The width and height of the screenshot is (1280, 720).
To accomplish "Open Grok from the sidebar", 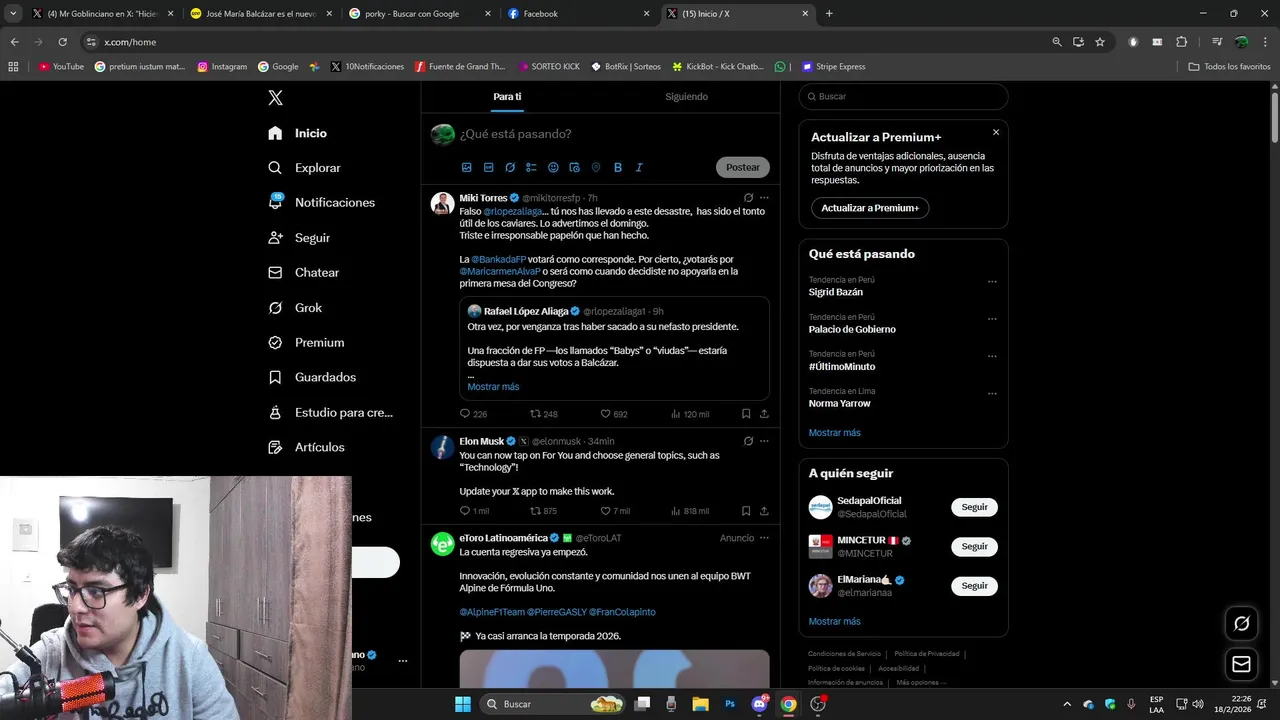I will 295,308.
